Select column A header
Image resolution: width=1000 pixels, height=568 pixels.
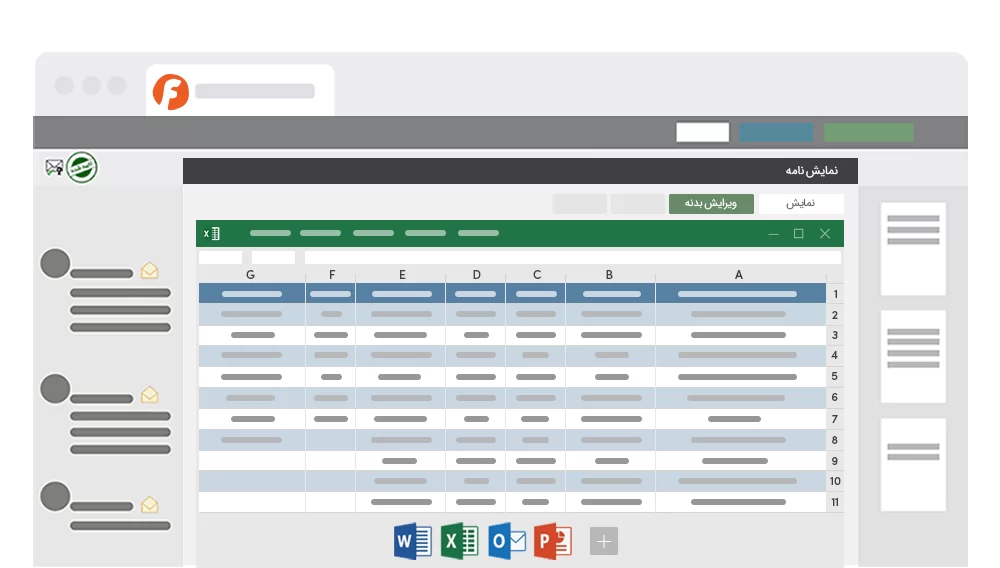(x=739, y=275)
